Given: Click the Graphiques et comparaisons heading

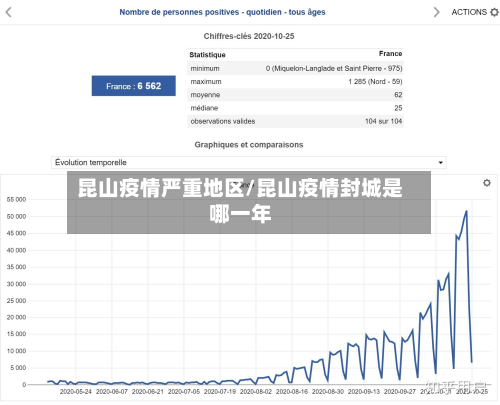Looking at the screenshot, I should [249, 145].
